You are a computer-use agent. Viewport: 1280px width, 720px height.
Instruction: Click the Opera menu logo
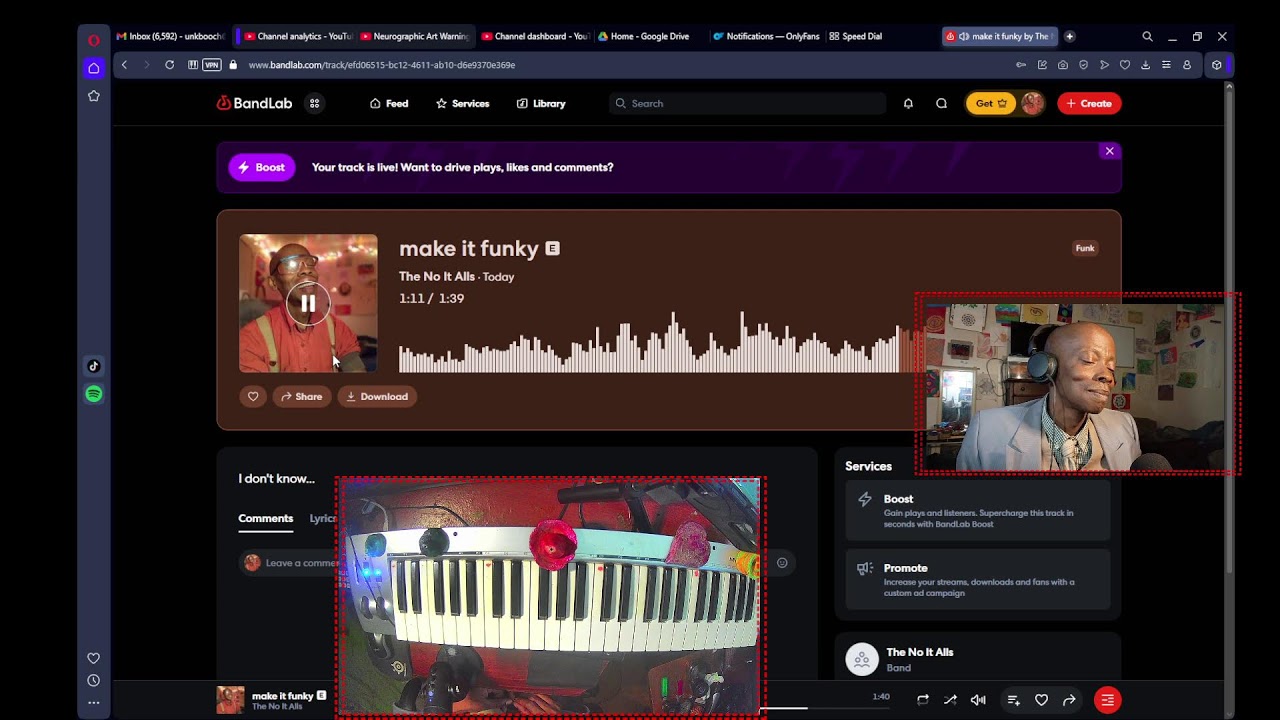click(x=94, y=40)
